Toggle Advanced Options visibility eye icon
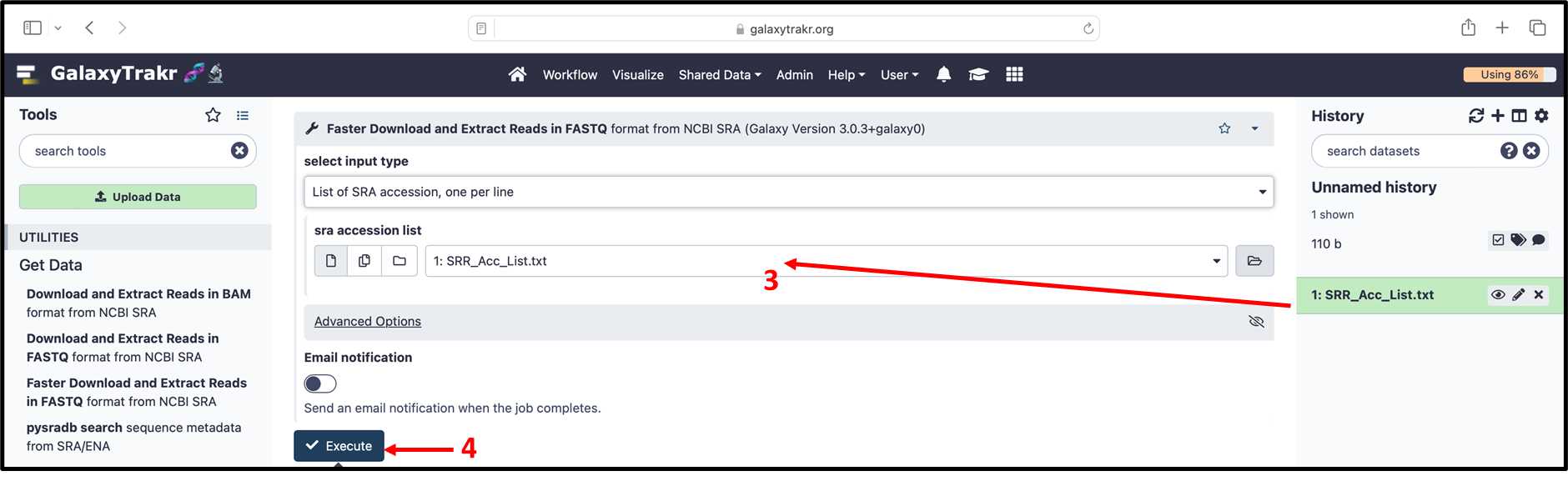Viewport: 1568px width, 486px height. point(1256,322)
